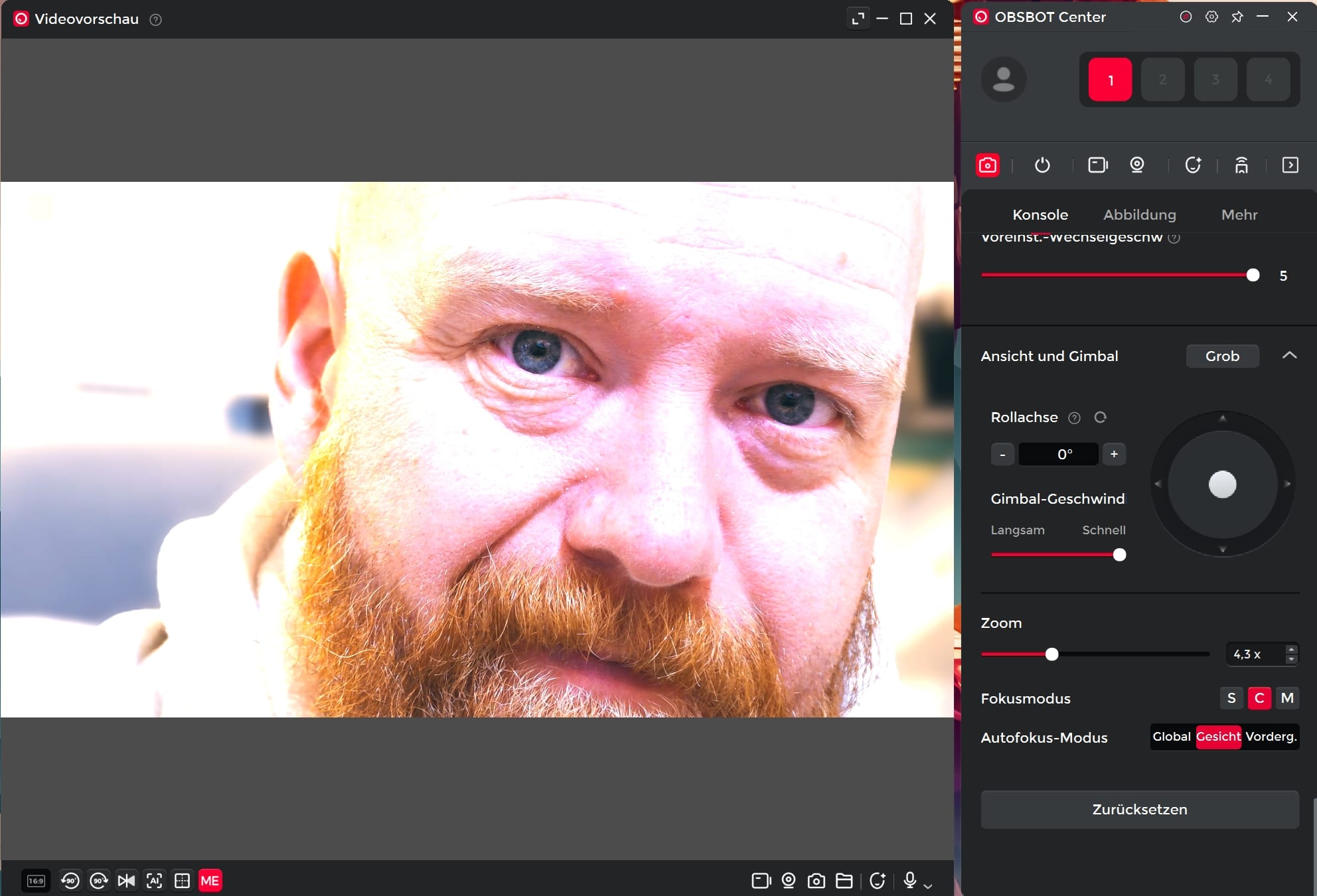Image resolution: width=1317 pixels, height=896 pixels.
Task: Click the power icon in OBSBOT Center
Action: point(1042,165)
